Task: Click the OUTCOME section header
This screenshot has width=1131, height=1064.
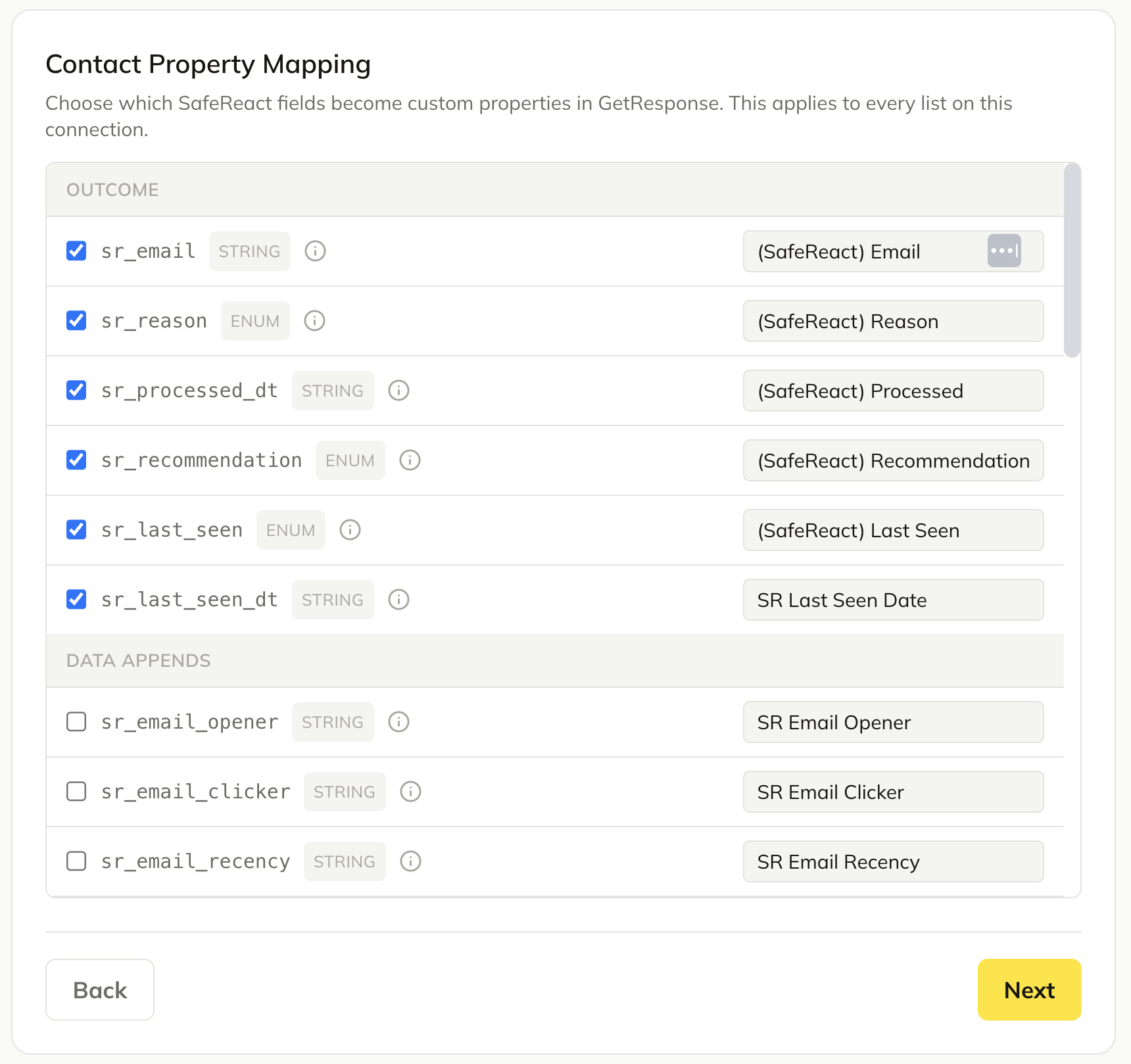Action: click(x=554, y=190)
